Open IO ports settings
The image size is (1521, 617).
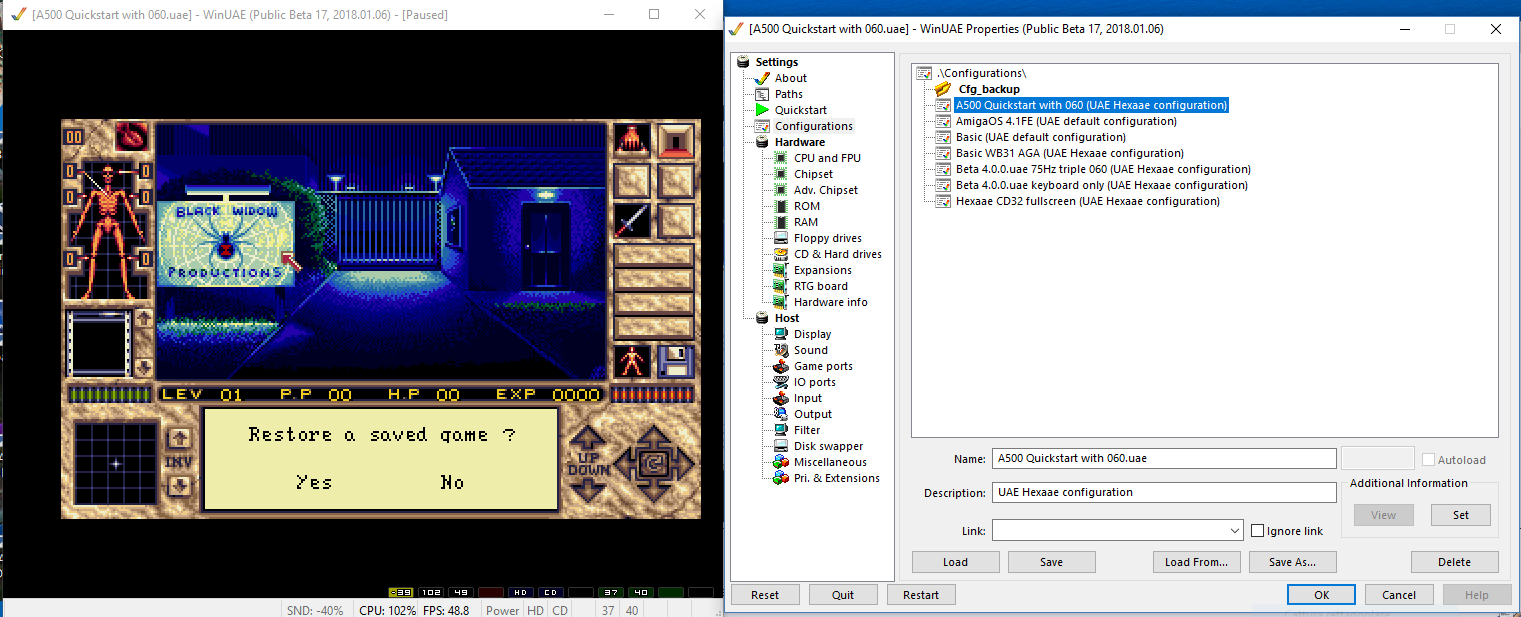point(815,382)
